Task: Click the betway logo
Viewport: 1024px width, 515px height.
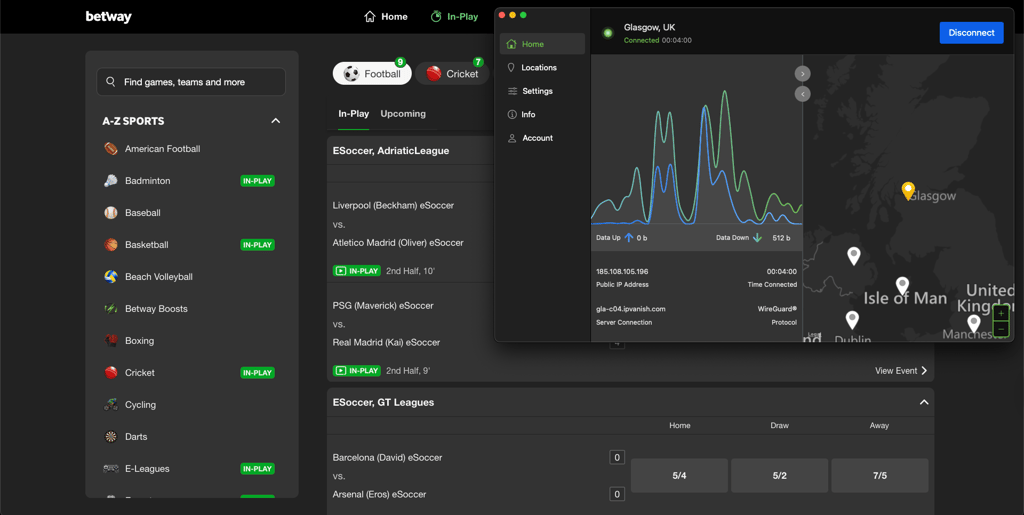Action: click(x=108, y=16)
